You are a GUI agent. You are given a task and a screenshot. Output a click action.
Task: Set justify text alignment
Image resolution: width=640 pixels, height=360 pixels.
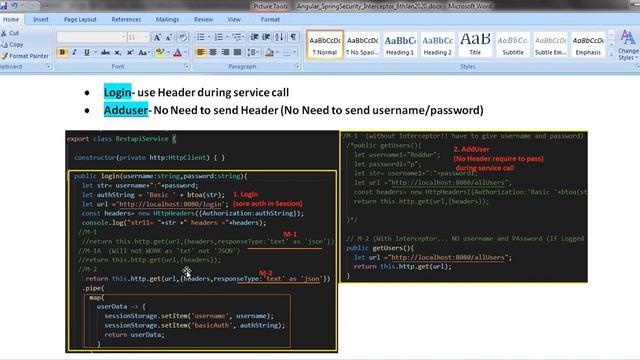click(x=237, y=53)
